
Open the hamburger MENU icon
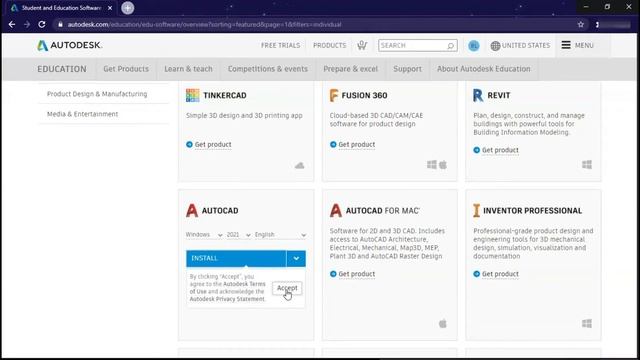pos(566,45)
